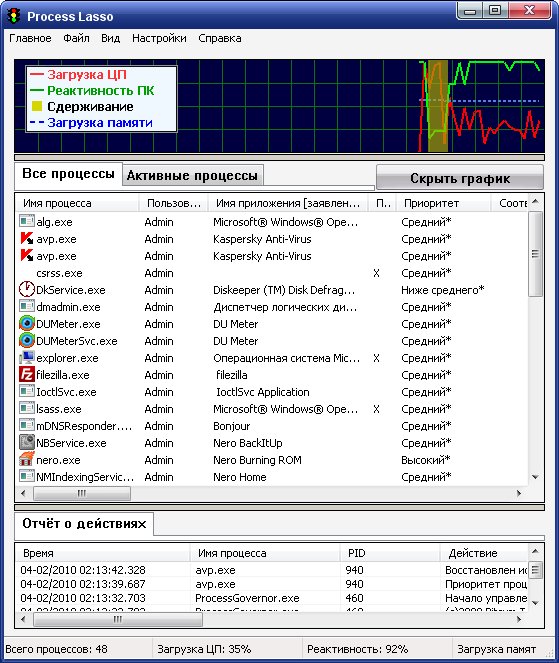Click the lsass.exe process icon
The width and height of the screenshot is (559, 663).
click(x=27, y=408)
